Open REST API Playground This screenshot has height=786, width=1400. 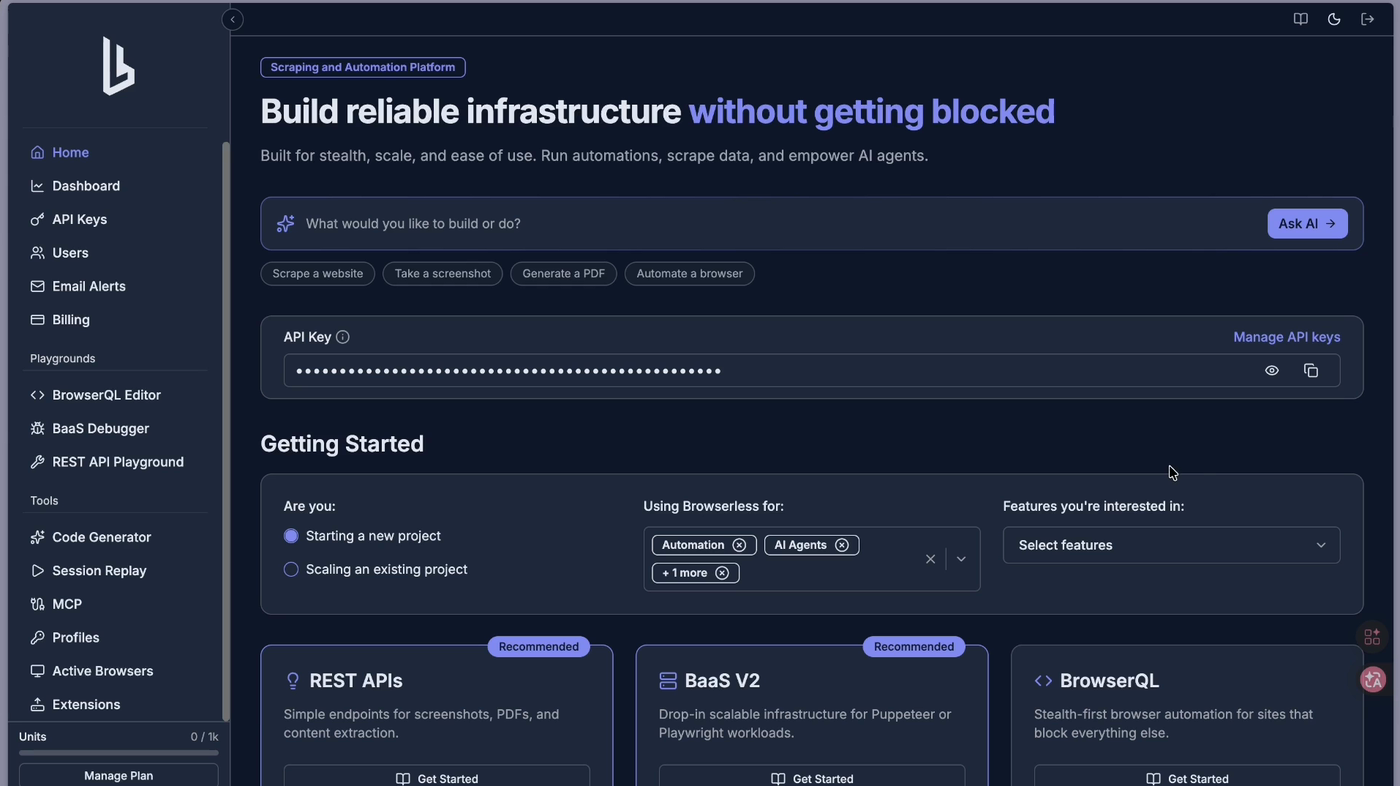tap(118, 462)
